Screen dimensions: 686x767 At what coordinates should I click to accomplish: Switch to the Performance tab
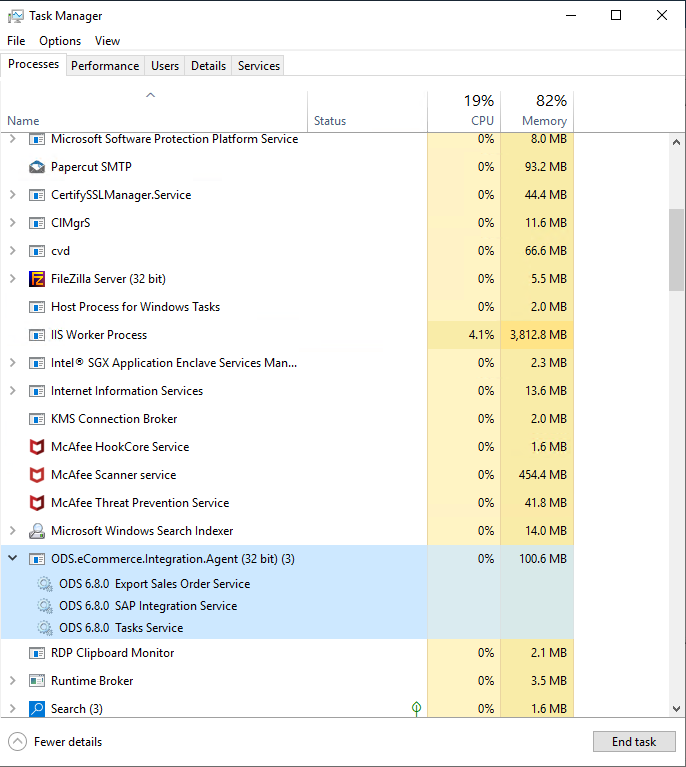tap(105, 66)
